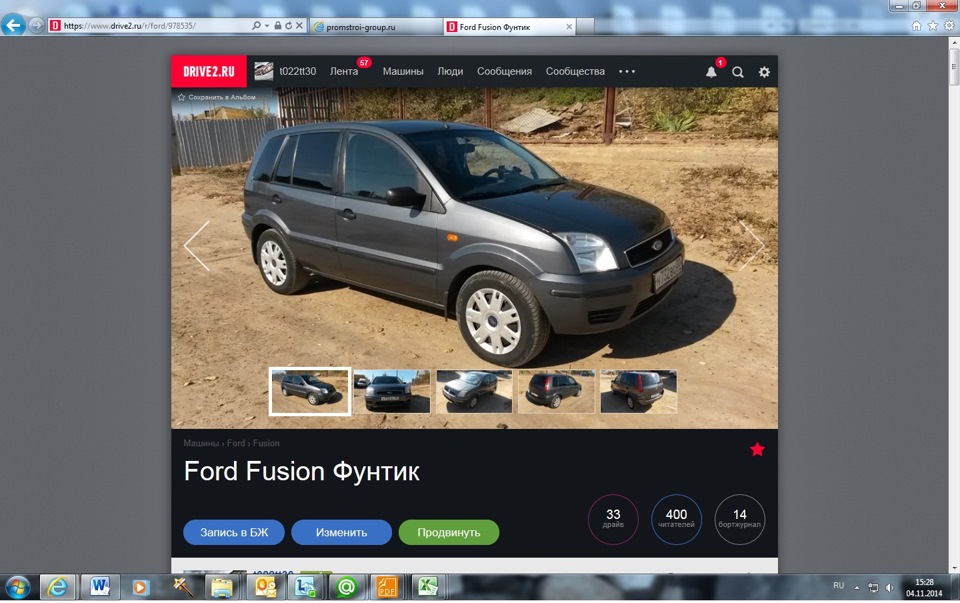The image size is (960, 603).
Task: Expand the three-dots more menu
Action: pos(627,71)
